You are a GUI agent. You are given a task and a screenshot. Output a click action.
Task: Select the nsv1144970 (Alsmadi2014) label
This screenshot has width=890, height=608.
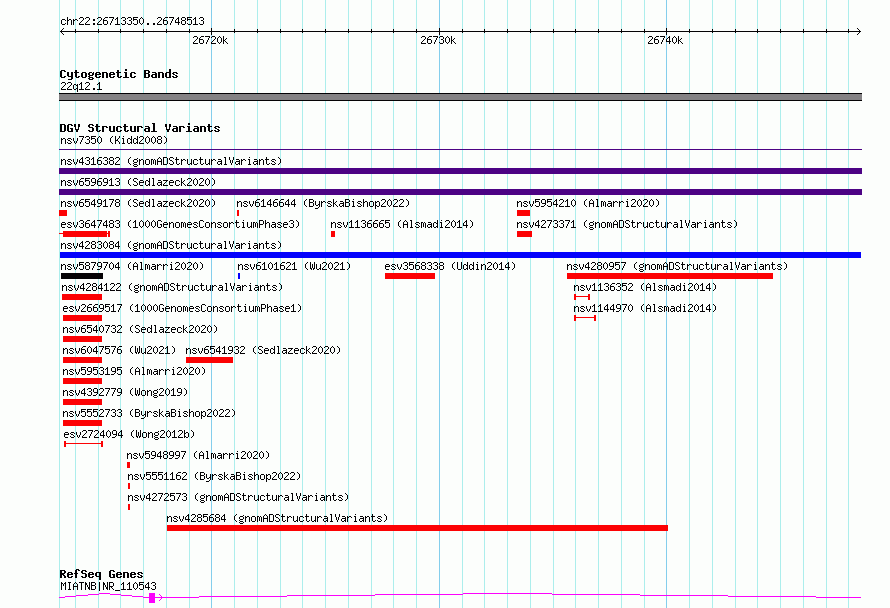645,308
